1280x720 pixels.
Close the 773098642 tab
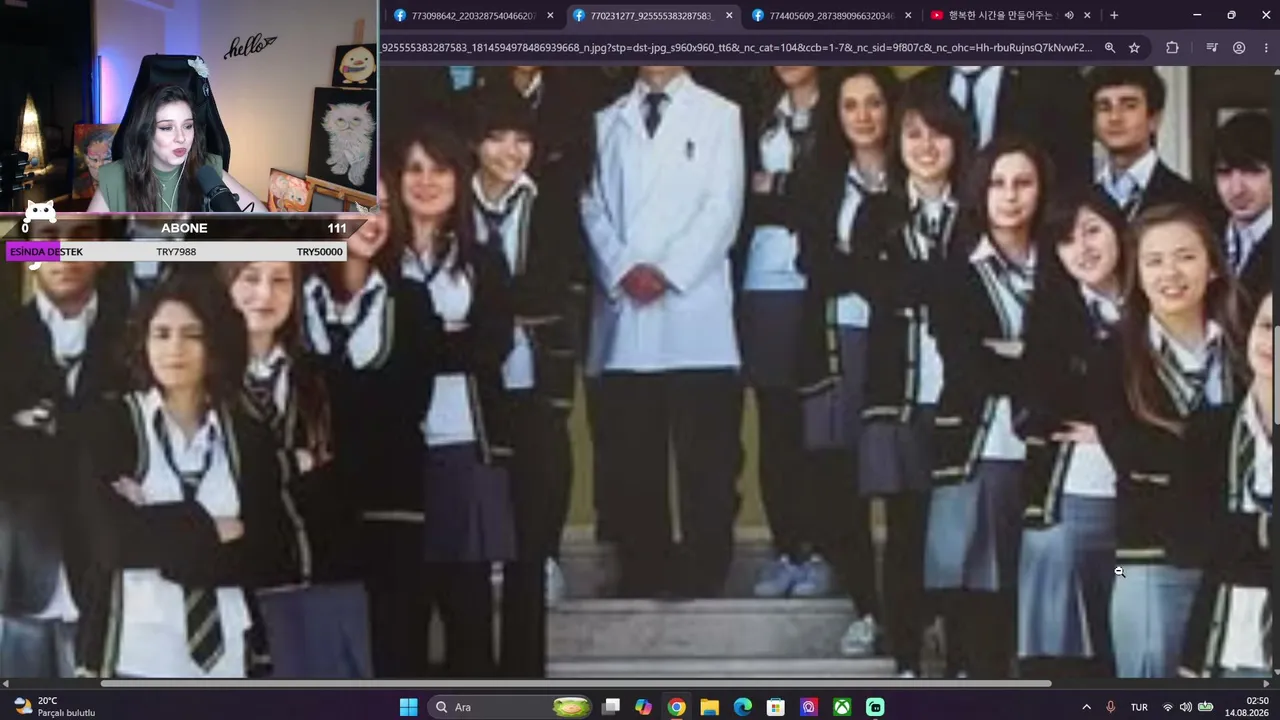coord(550,15)
